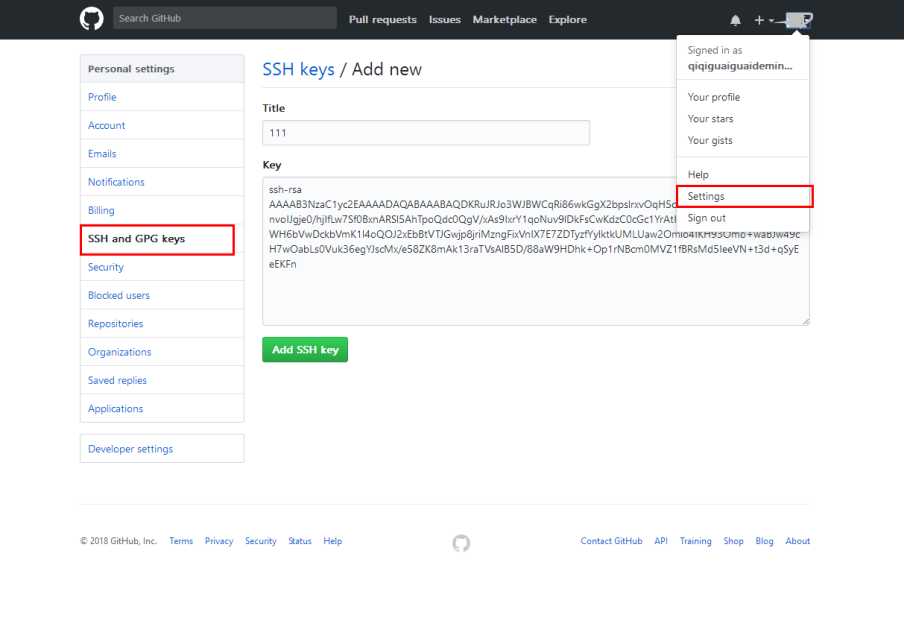The width and height of the screenshot is (905, 642).
Task: Open the About footer link
Action: (798, 541)
